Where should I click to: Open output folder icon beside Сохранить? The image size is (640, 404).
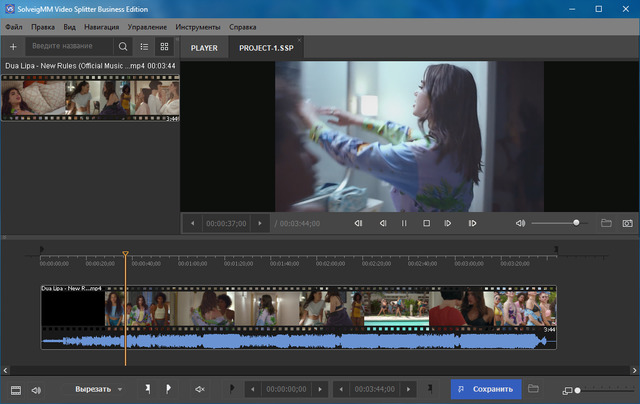(533, 389)
